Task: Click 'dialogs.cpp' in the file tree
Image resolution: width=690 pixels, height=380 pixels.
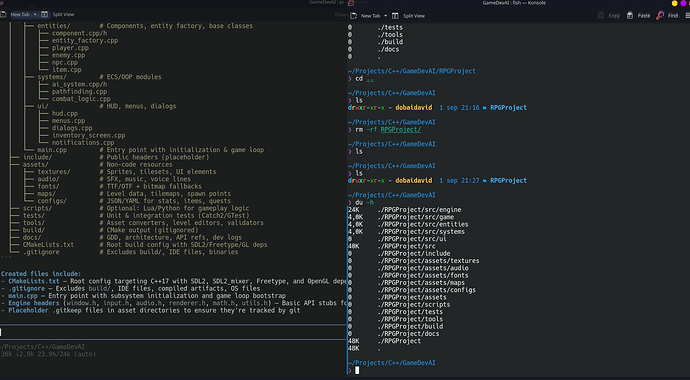Action: click(72, 128)
